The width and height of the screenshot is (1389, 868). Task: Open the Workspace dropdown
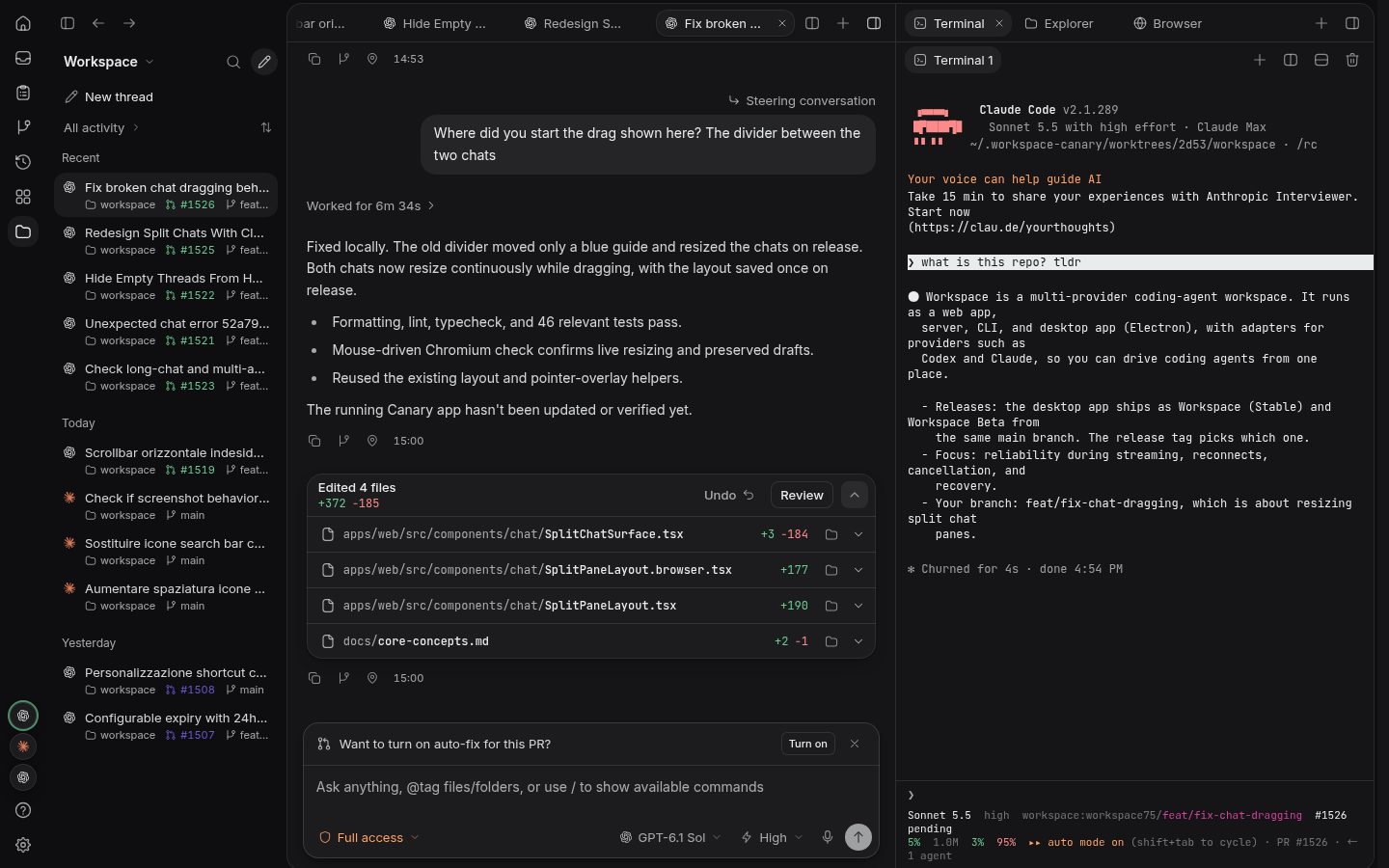108,62
